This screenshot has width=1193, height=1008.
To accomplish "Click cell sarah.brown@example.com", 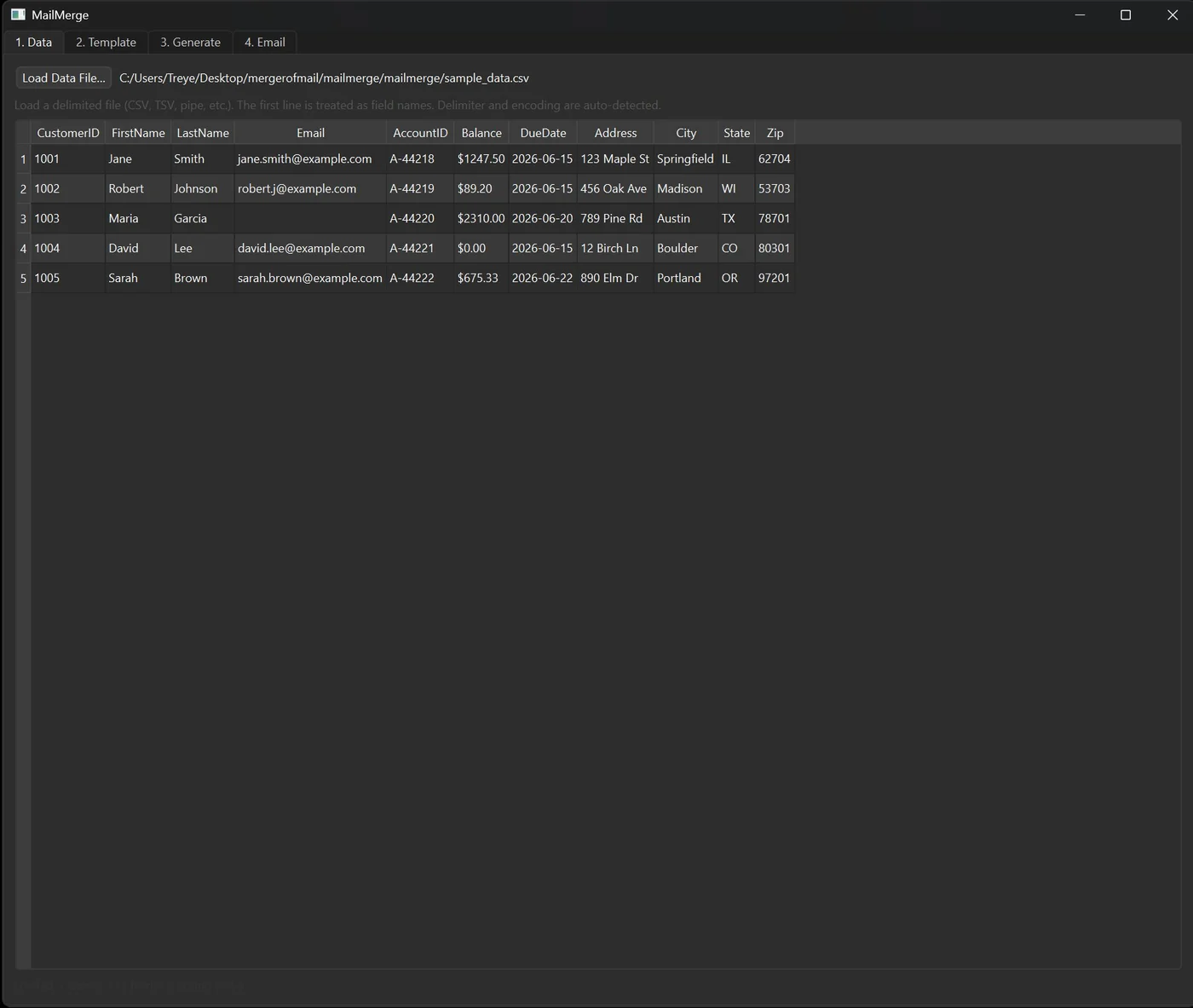I will click(x=310, y=278).
